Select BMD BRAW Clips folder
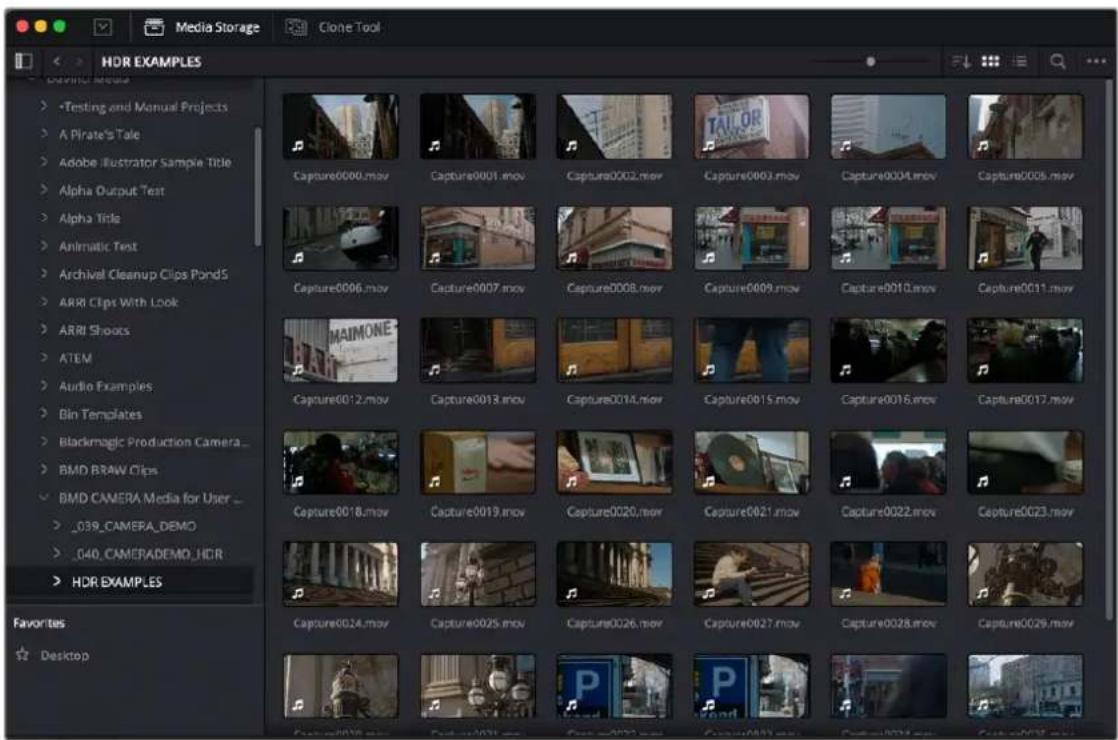This screenshot has width=1118, height=740. pos(108,470)
